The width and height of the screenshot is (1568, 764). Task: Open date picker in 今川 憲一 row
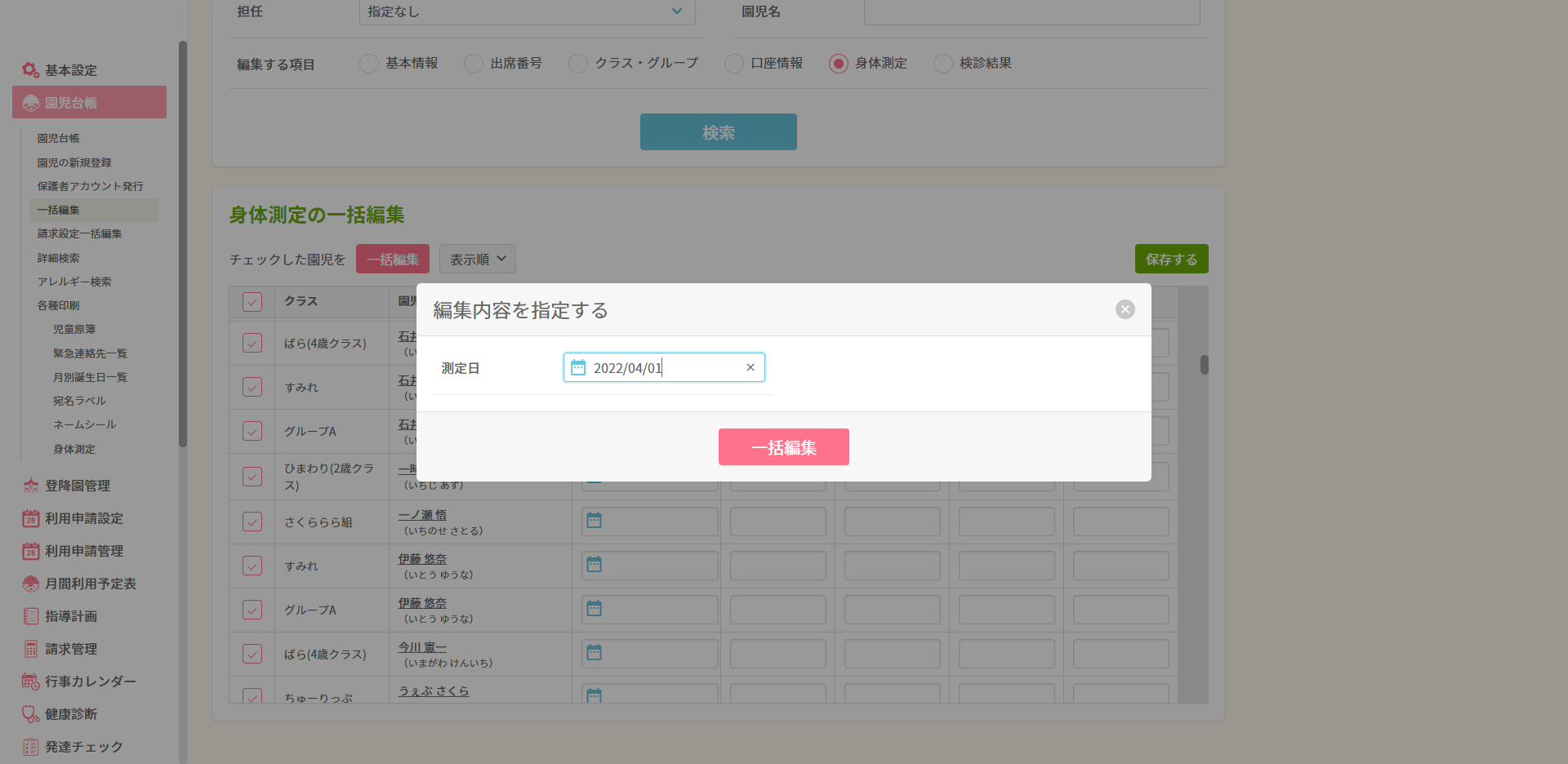[x=595, y=653]
